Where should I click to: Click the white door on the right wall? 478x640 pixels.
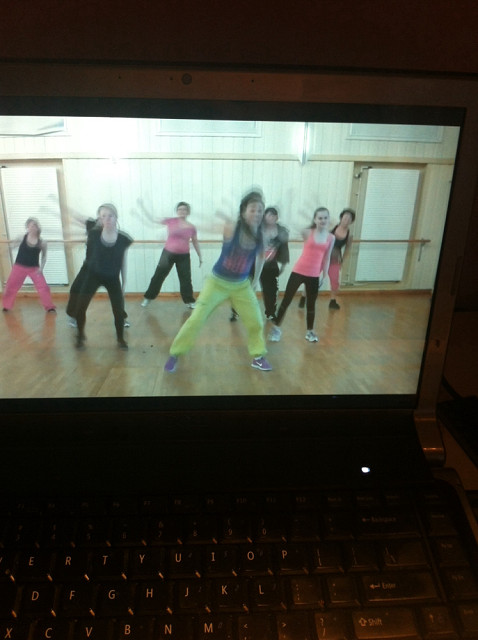tap(386, 225)
